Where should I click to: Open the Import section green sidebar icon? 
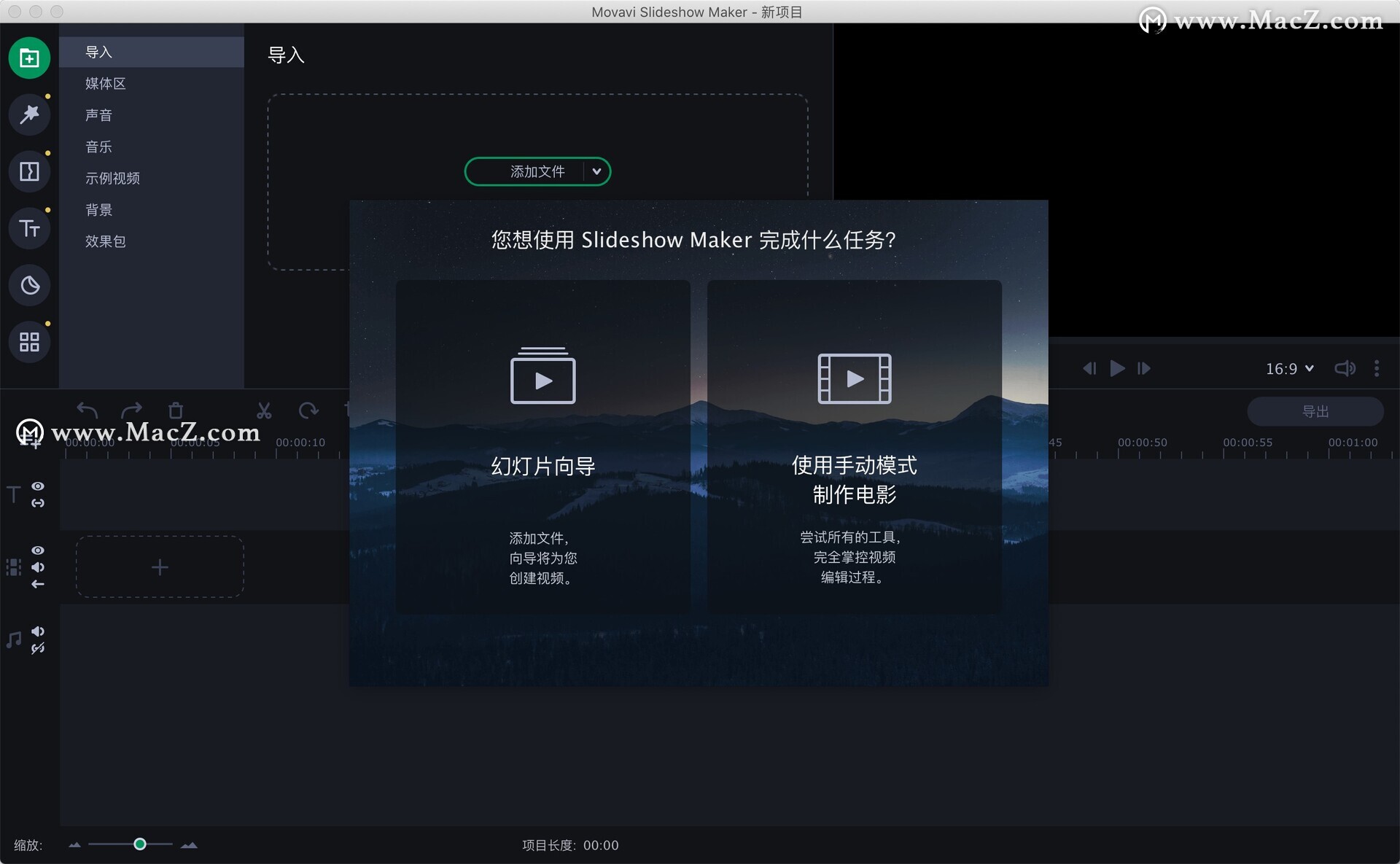[29, 58]
